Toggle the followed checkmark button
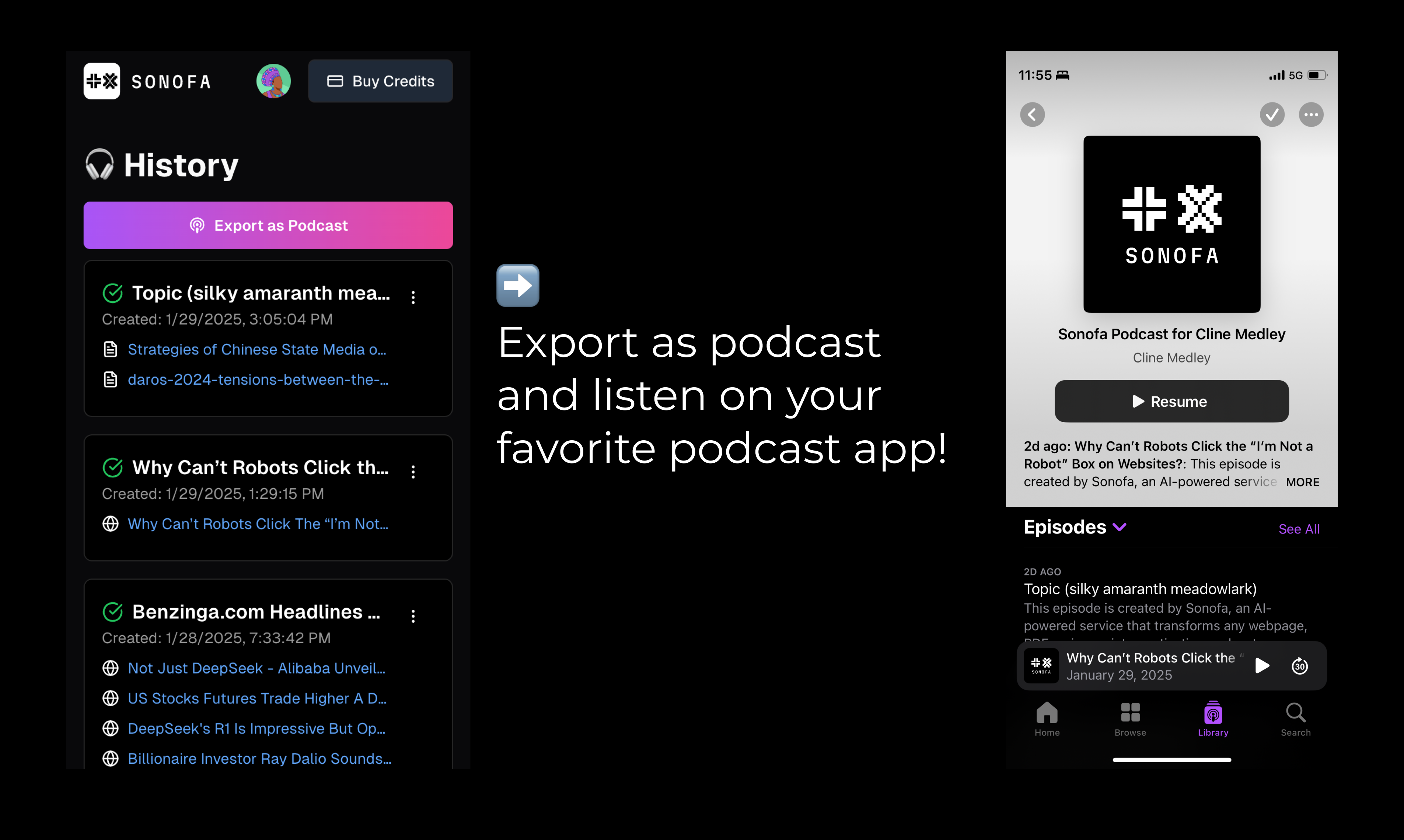Viewport: 1404px width, 840px height. pyautogui.click(x=1272, y=115)
